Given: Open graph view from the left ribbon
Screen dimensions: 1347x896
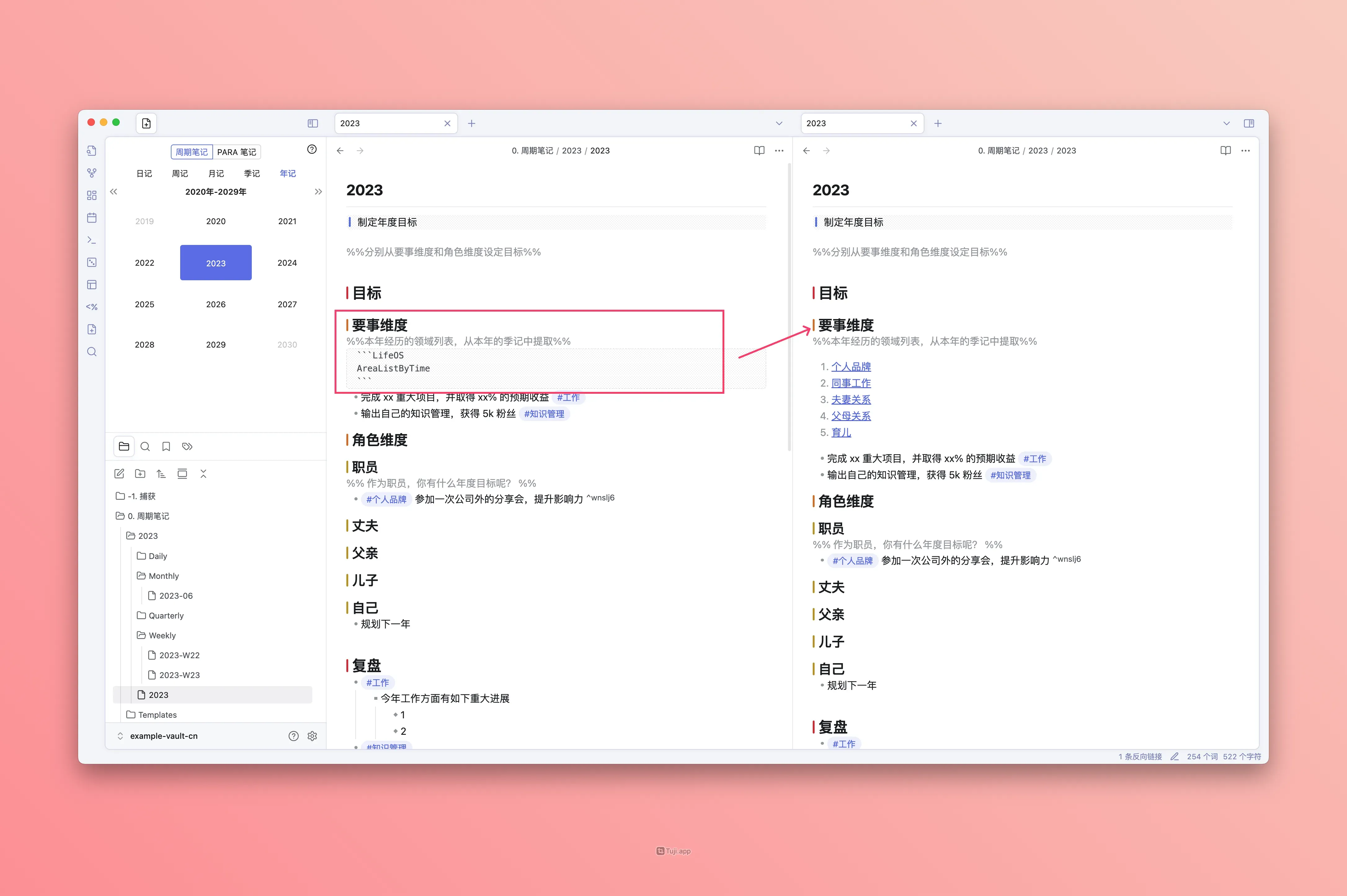Looking at the screenshot, I should [91, 173].
